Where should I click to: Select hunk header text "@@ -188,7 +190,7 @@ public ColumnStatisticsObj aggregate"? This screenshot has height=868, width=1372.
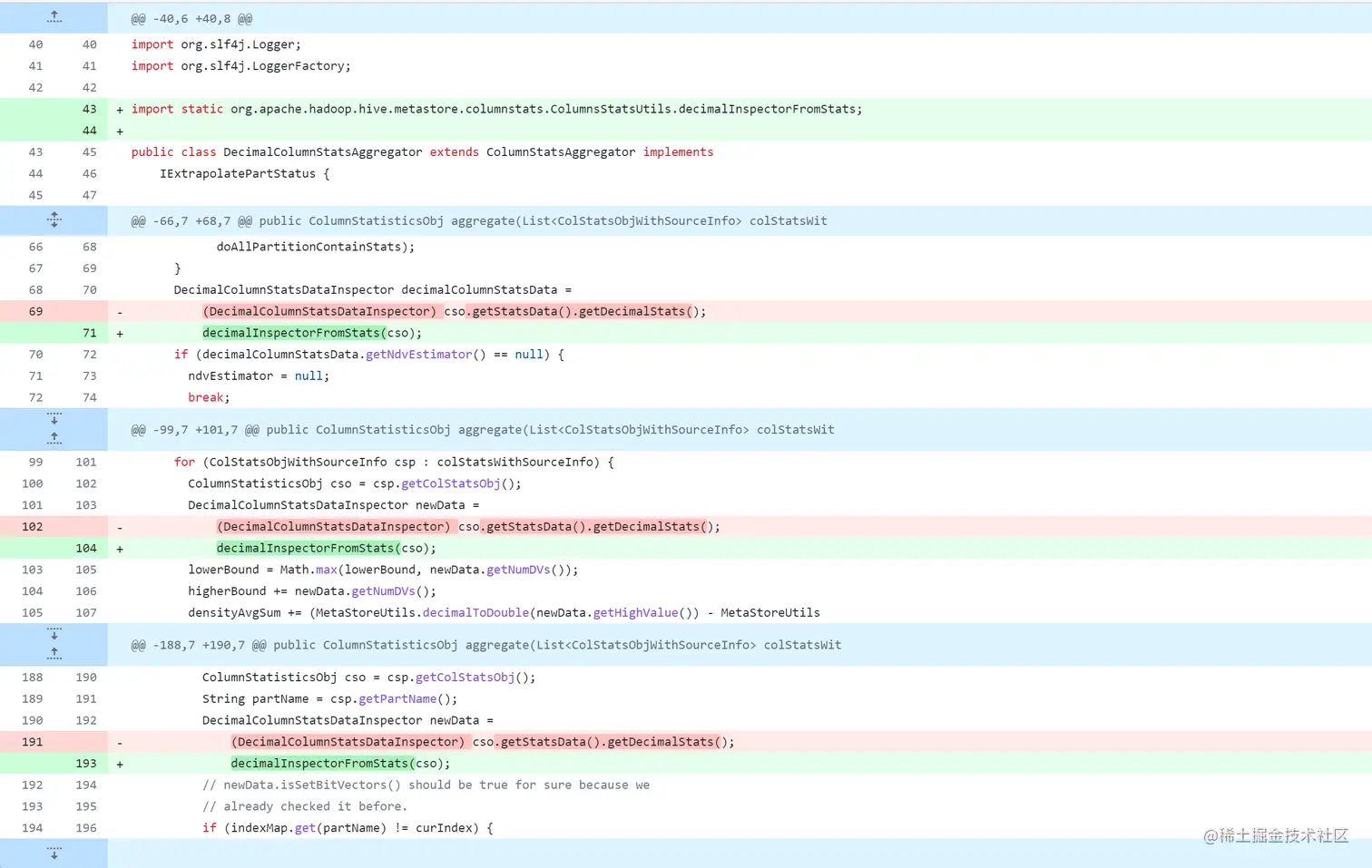pos(486,645)
